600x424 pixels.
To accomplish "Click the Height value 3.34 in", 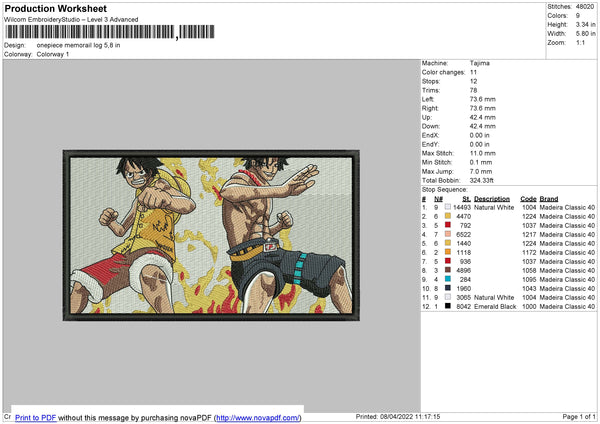I will [x=586, y=24].
